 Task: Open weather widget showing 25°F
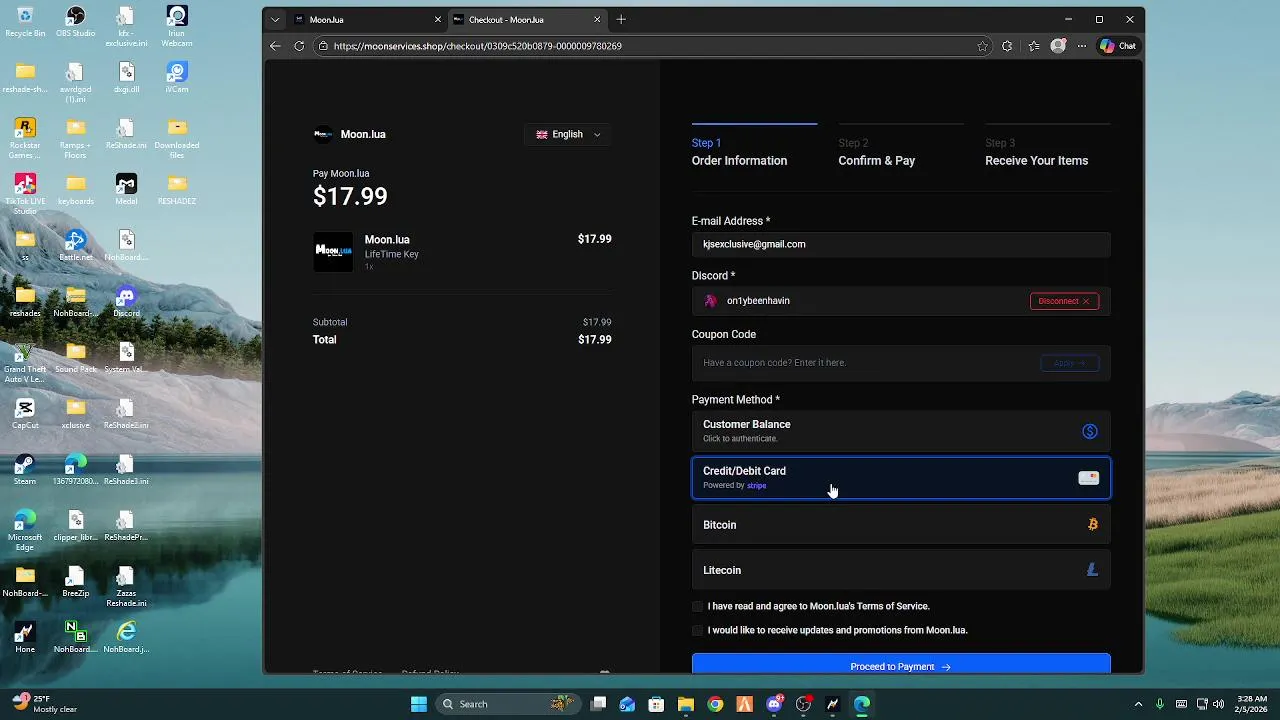click(x=42, y=704)
